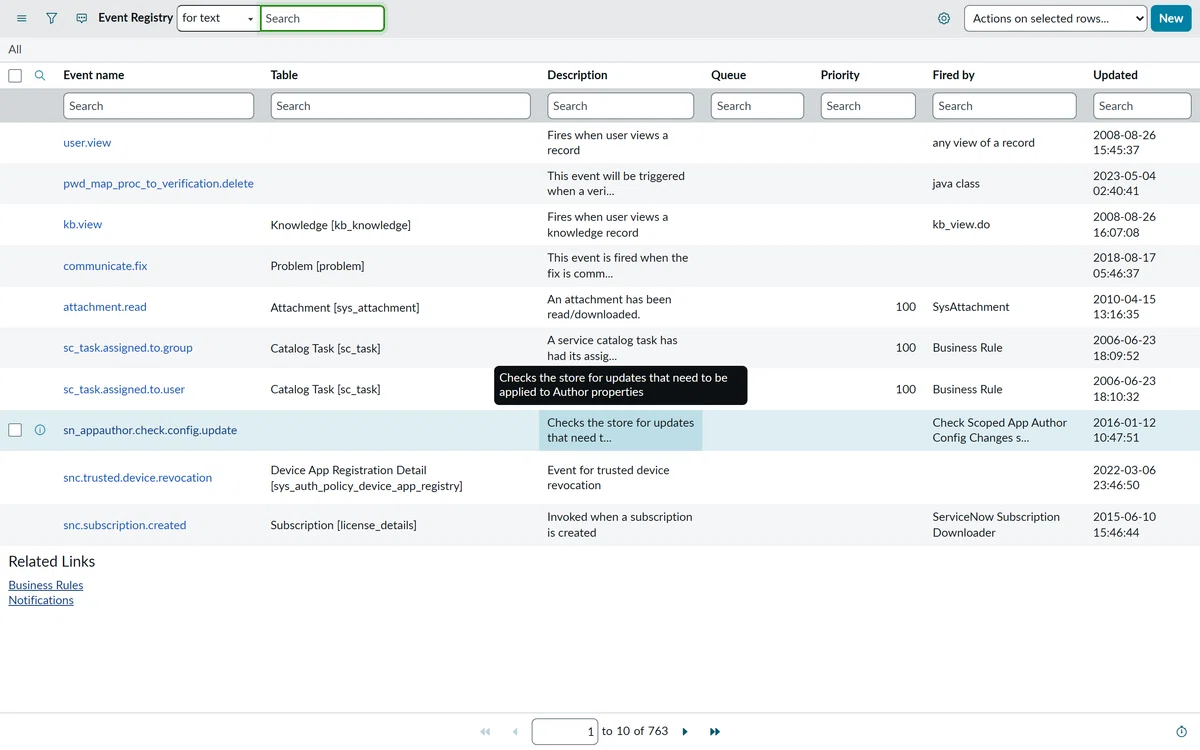The width and height of the screenshot is (1200, 750).
Task: Tick the select-all rows checkbox
Action: tap(15, 75)
